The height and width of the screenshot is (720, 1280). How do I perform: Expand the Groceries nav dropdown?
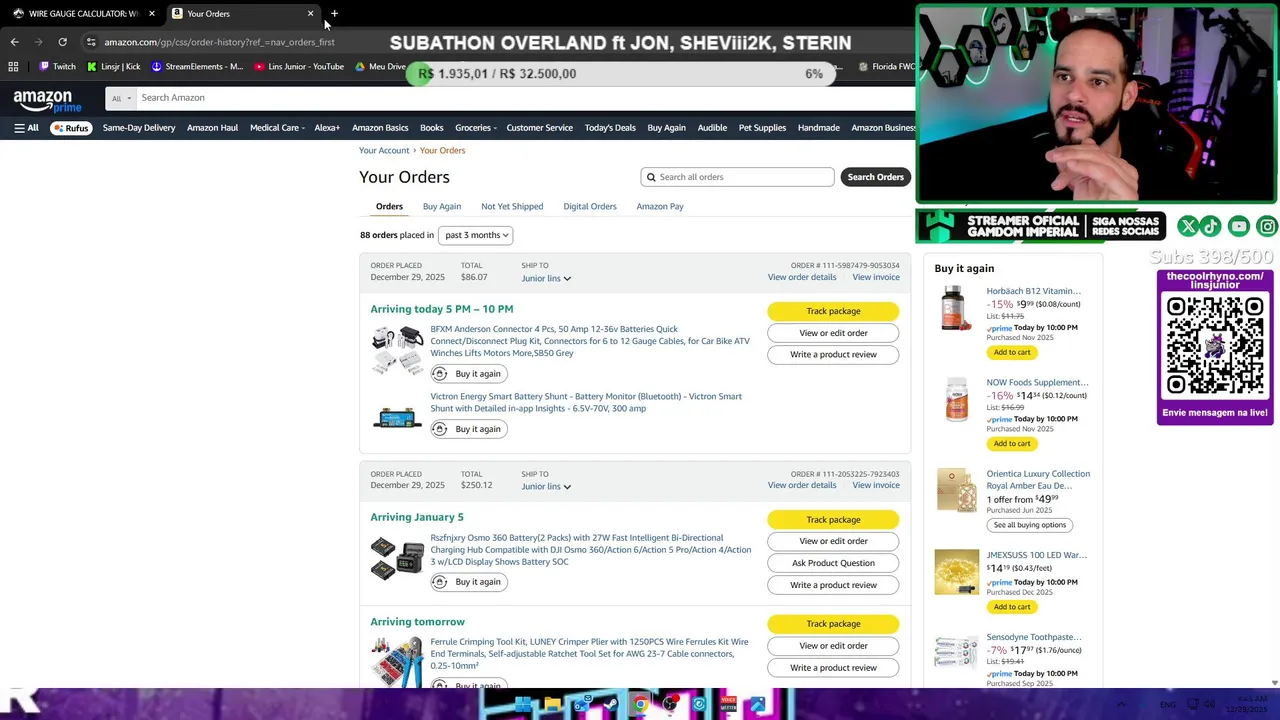point(476,128)
